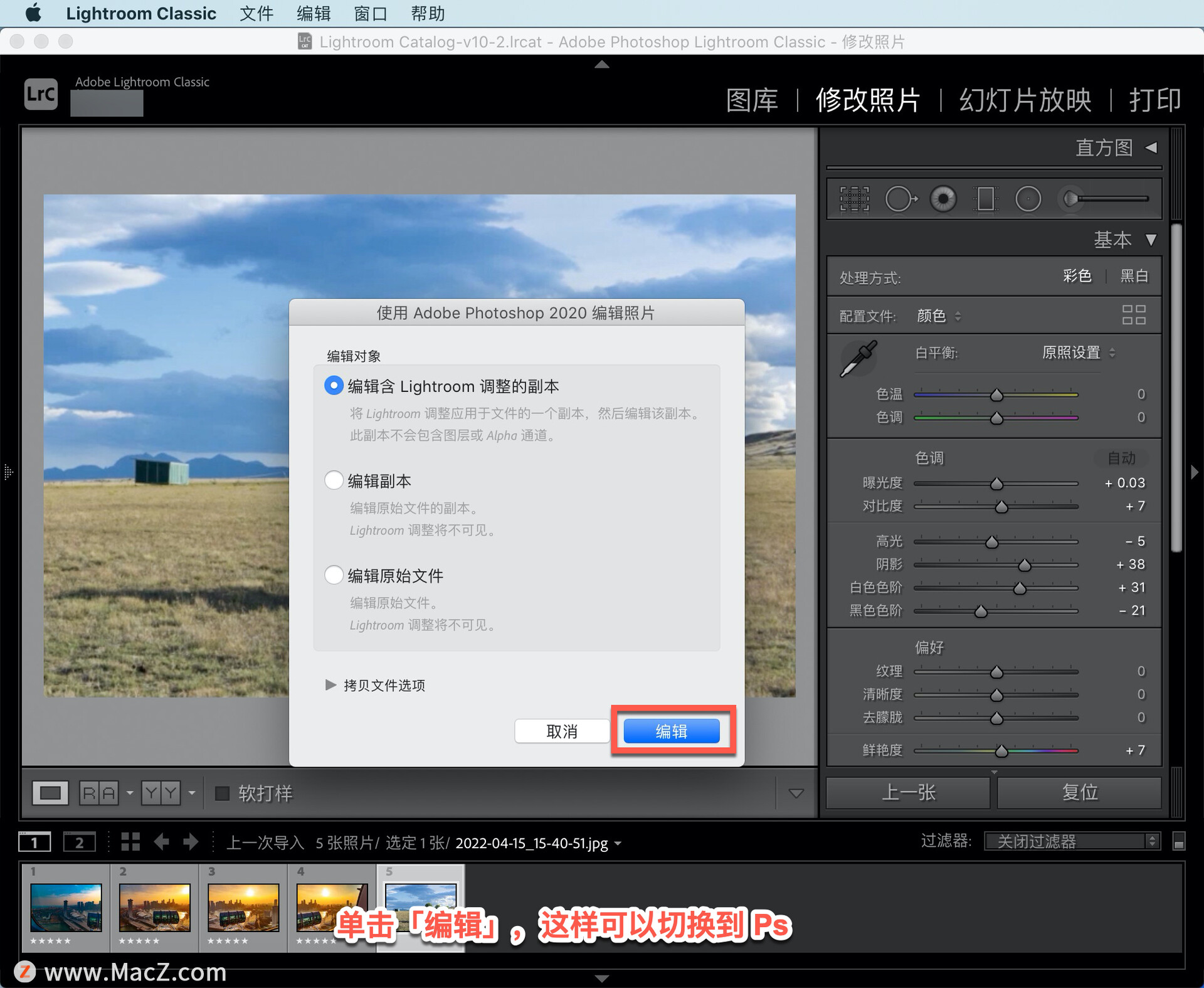1204x988 pixels.
Task: Toggle the R|A reference view icon
Action: coord(99,793)
